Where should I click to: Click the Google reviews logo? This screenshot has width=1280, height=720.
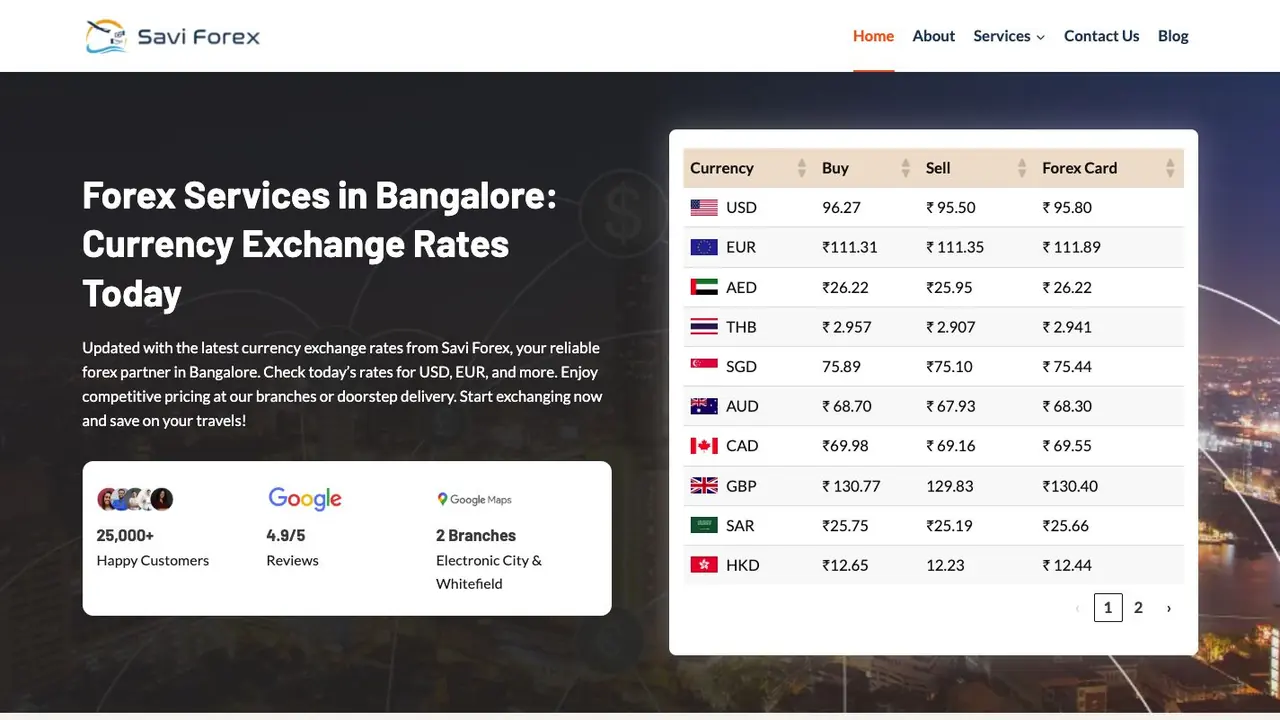[x=305, y=499]
